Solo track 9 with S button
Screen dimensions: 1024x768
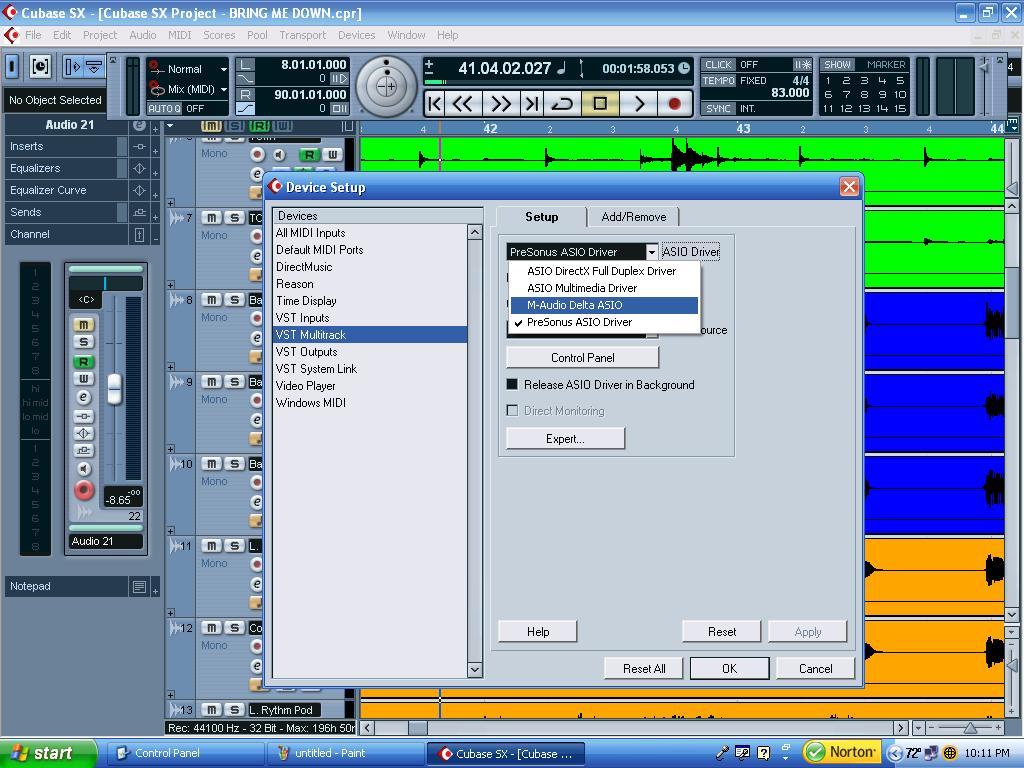pos(234,381)
